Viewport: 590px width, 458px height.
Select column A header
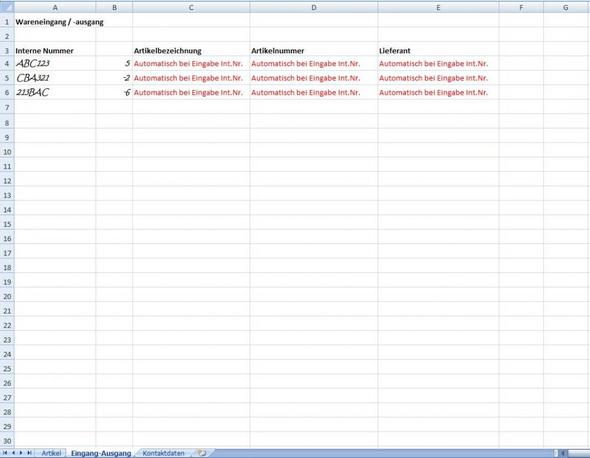pos(55,8)
